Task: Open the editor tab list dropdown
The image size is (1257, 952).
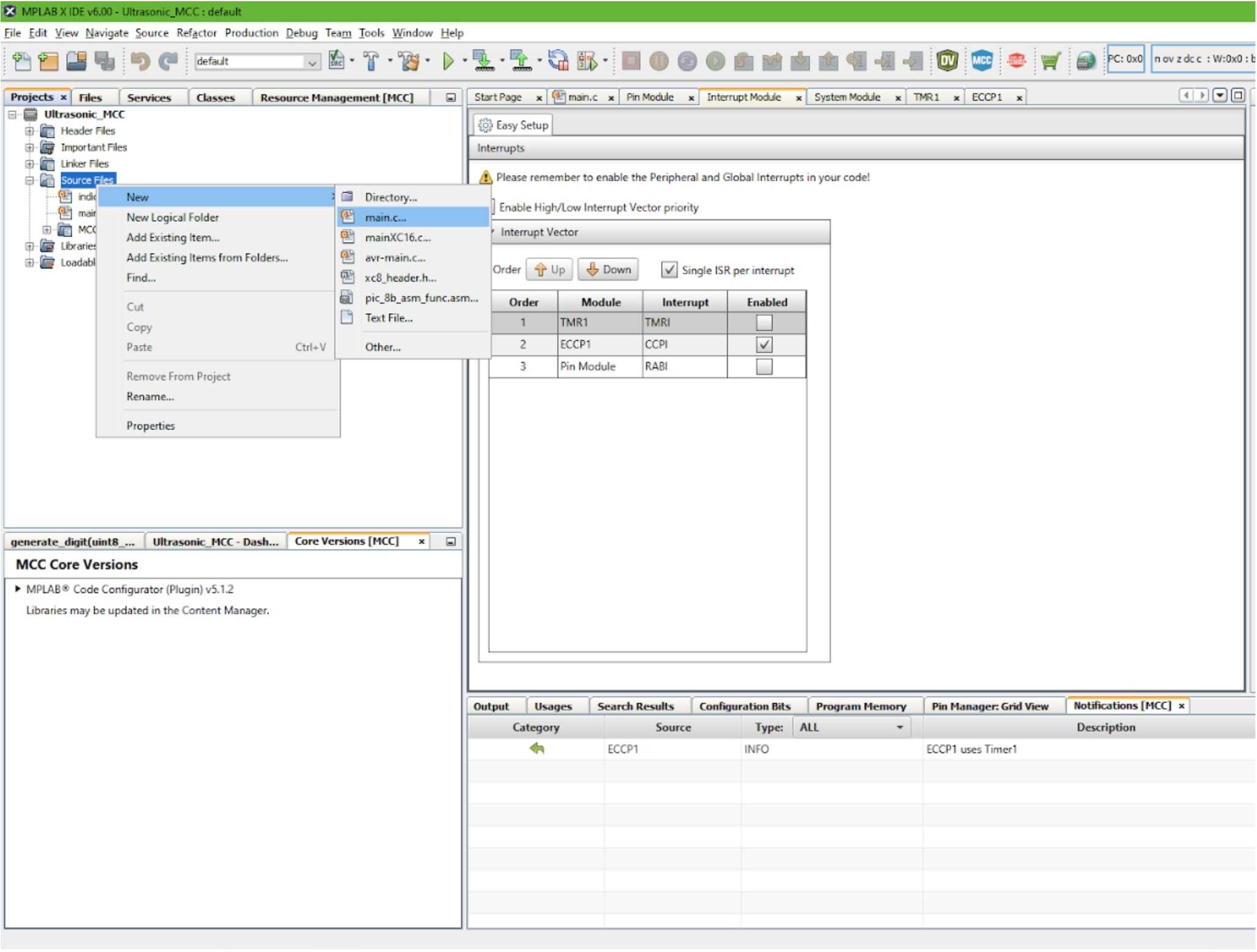Action: tap(1220, 96)
